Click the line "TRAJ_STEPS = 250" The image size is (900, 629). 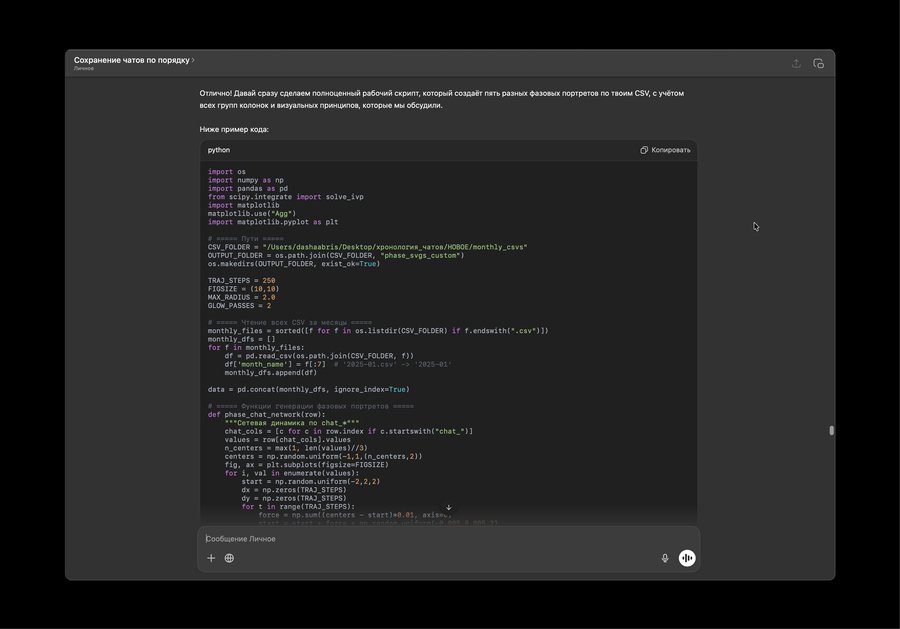tap(242, 280)
